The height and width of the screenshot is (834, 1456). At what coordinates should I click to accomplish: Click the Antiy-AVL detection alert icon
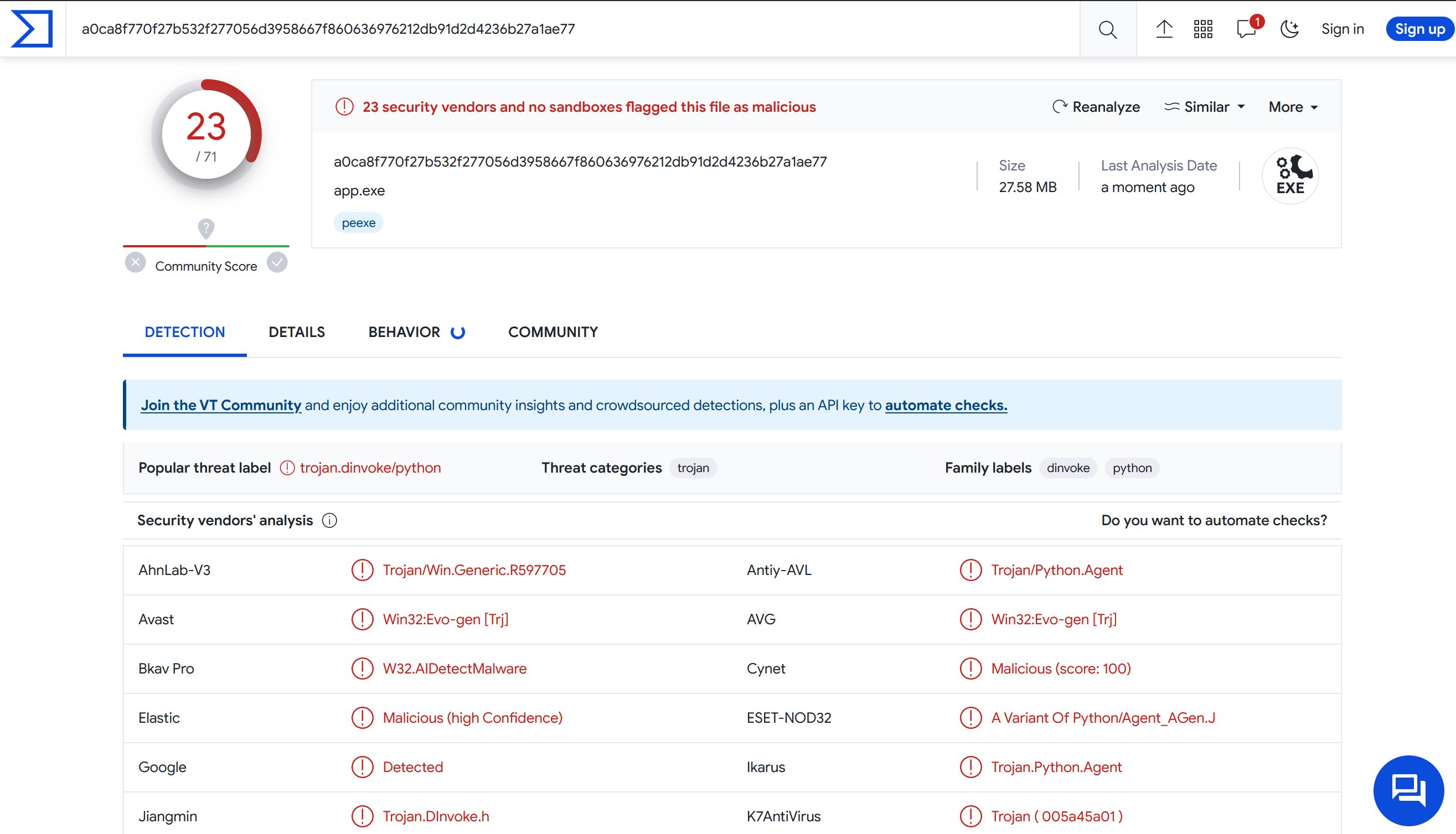pos(970,570)
